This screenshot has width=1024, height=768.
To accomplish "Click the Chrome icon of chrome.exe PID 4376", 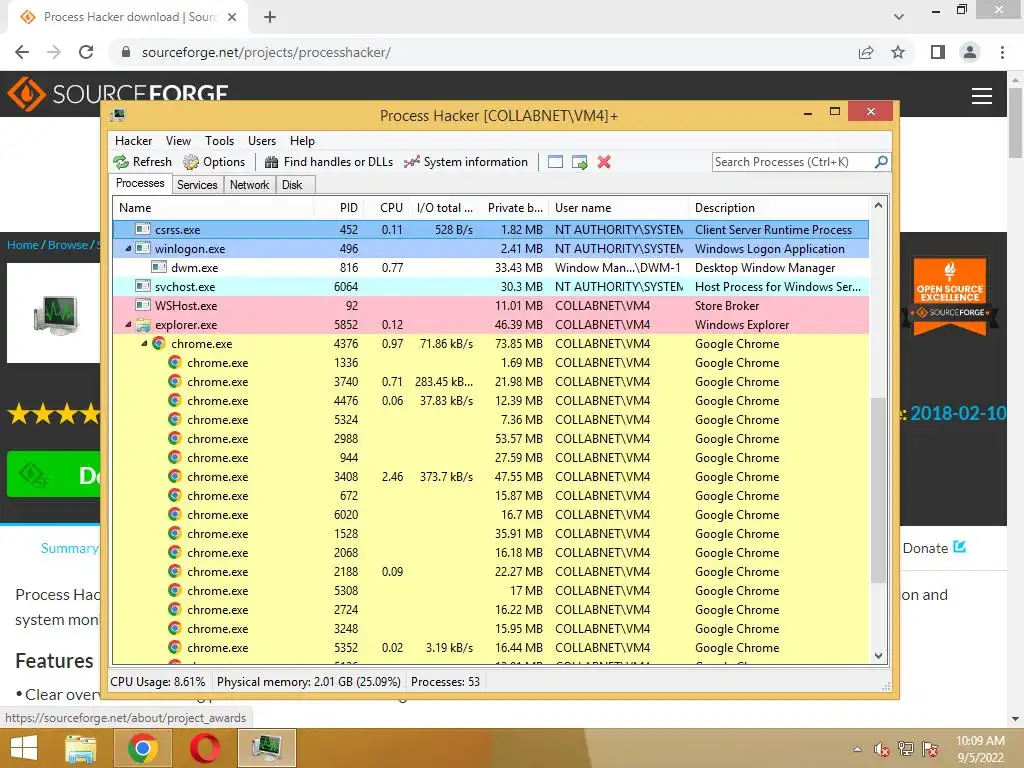I will tap(159, 344).
